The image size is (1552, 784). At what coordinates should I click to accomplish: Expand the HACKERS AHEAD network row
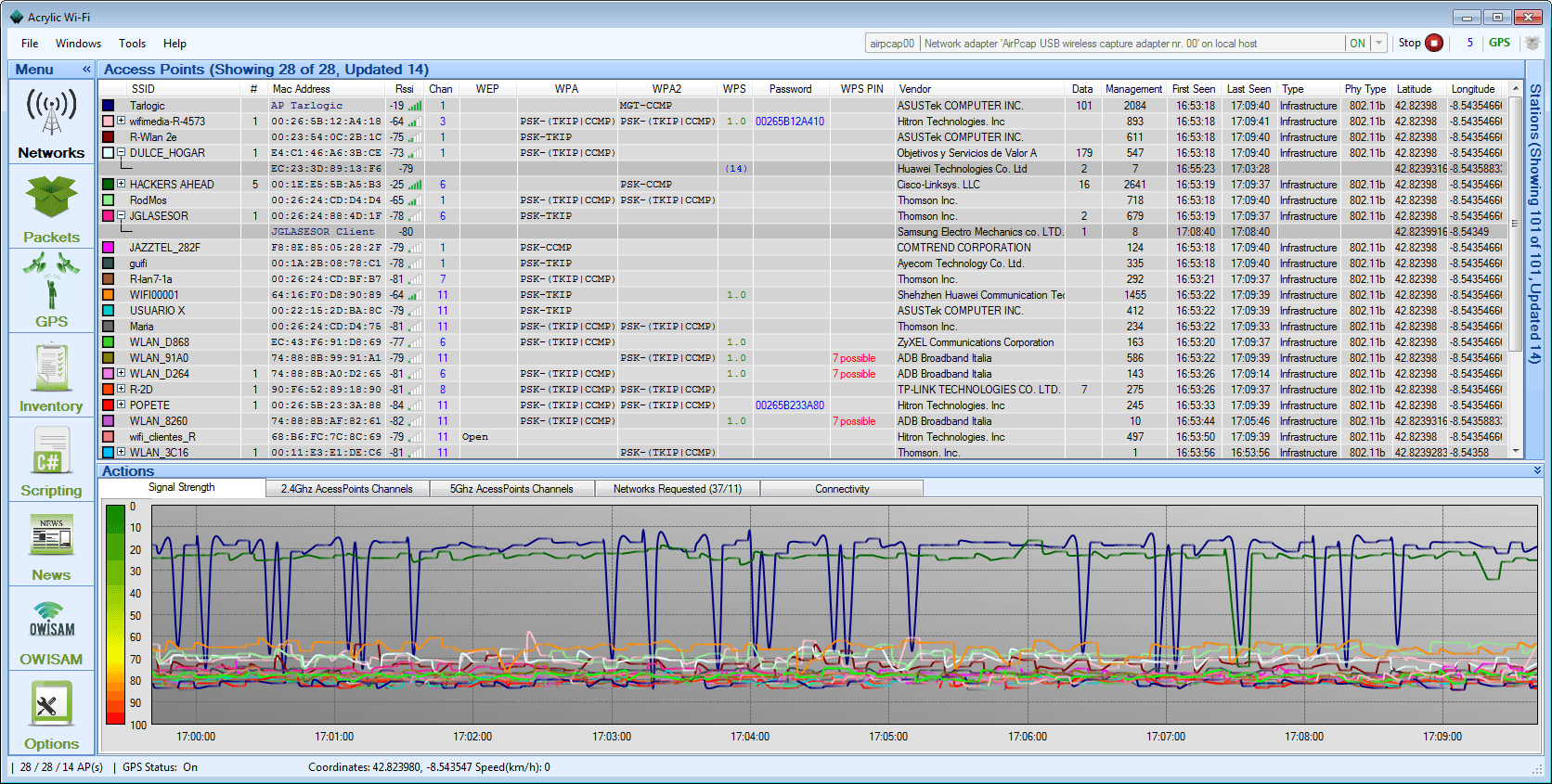tap(121, 184)
